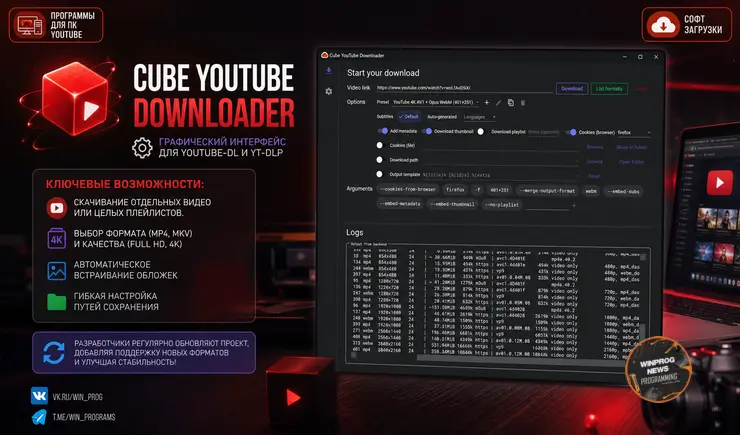Screen dimensions: 740x435
Task: Click Browse next to Cookies (file)
Action: (595, 147)
